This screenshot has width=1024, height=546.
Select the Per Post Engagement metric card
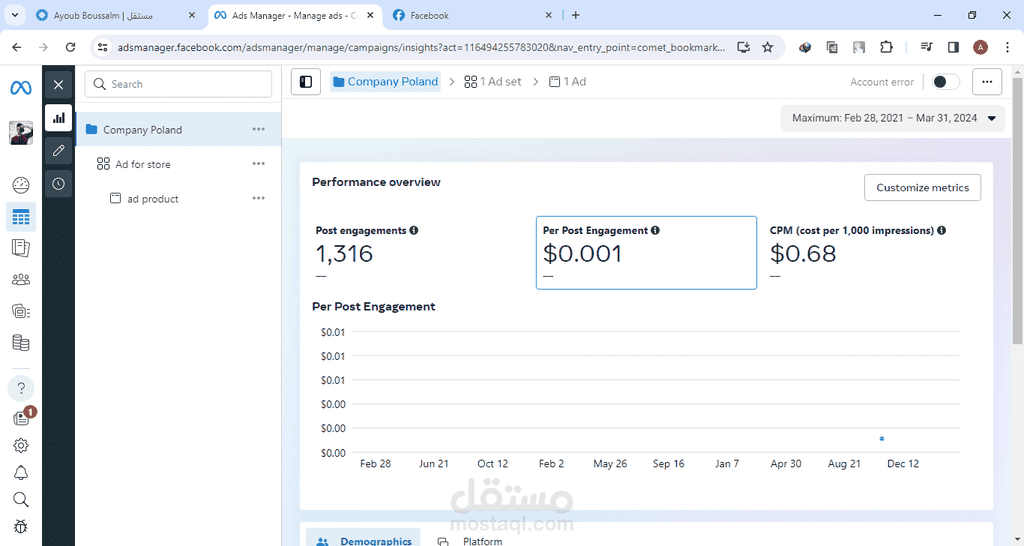click(646, 253)
